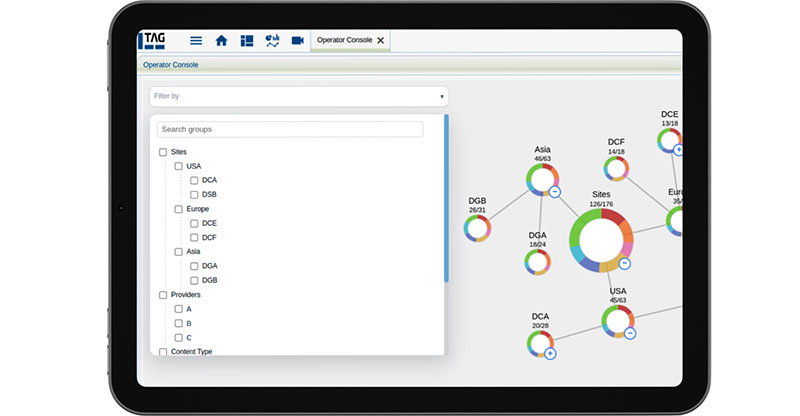Open the layout panels icon
800x416 pixels.
coord(246,41)
